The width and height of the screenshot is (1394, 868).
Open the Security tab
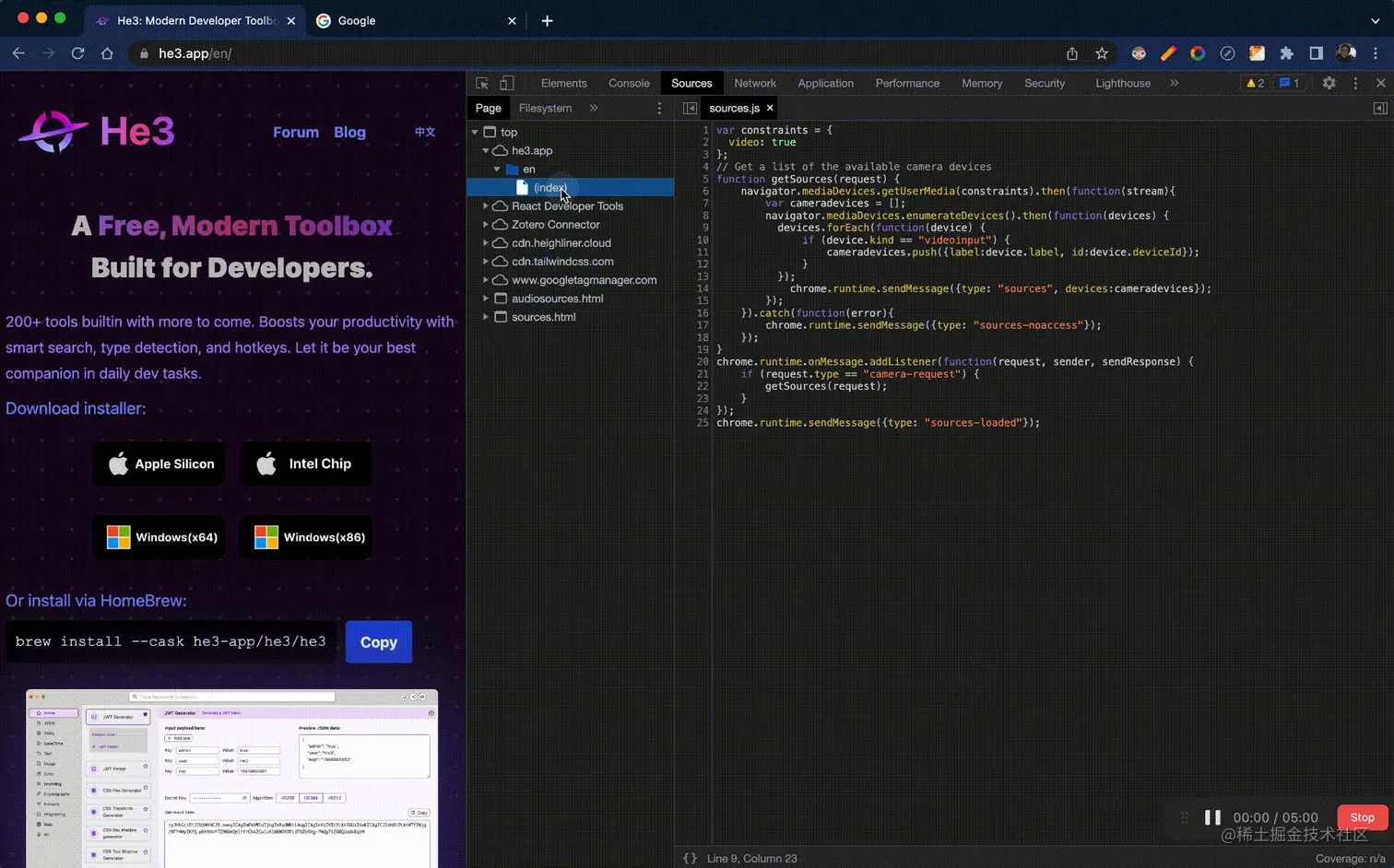(1045, 83)
